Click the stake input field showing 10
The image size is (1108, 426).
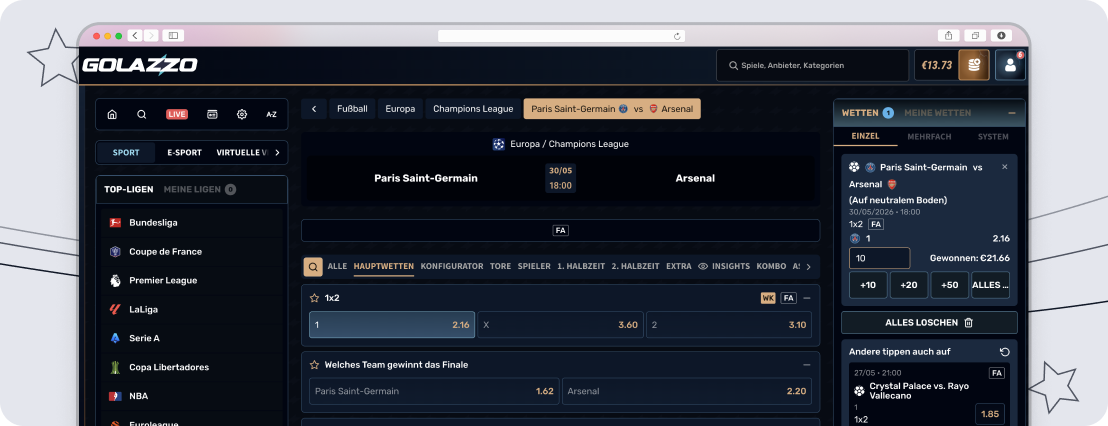click(880, 258)
